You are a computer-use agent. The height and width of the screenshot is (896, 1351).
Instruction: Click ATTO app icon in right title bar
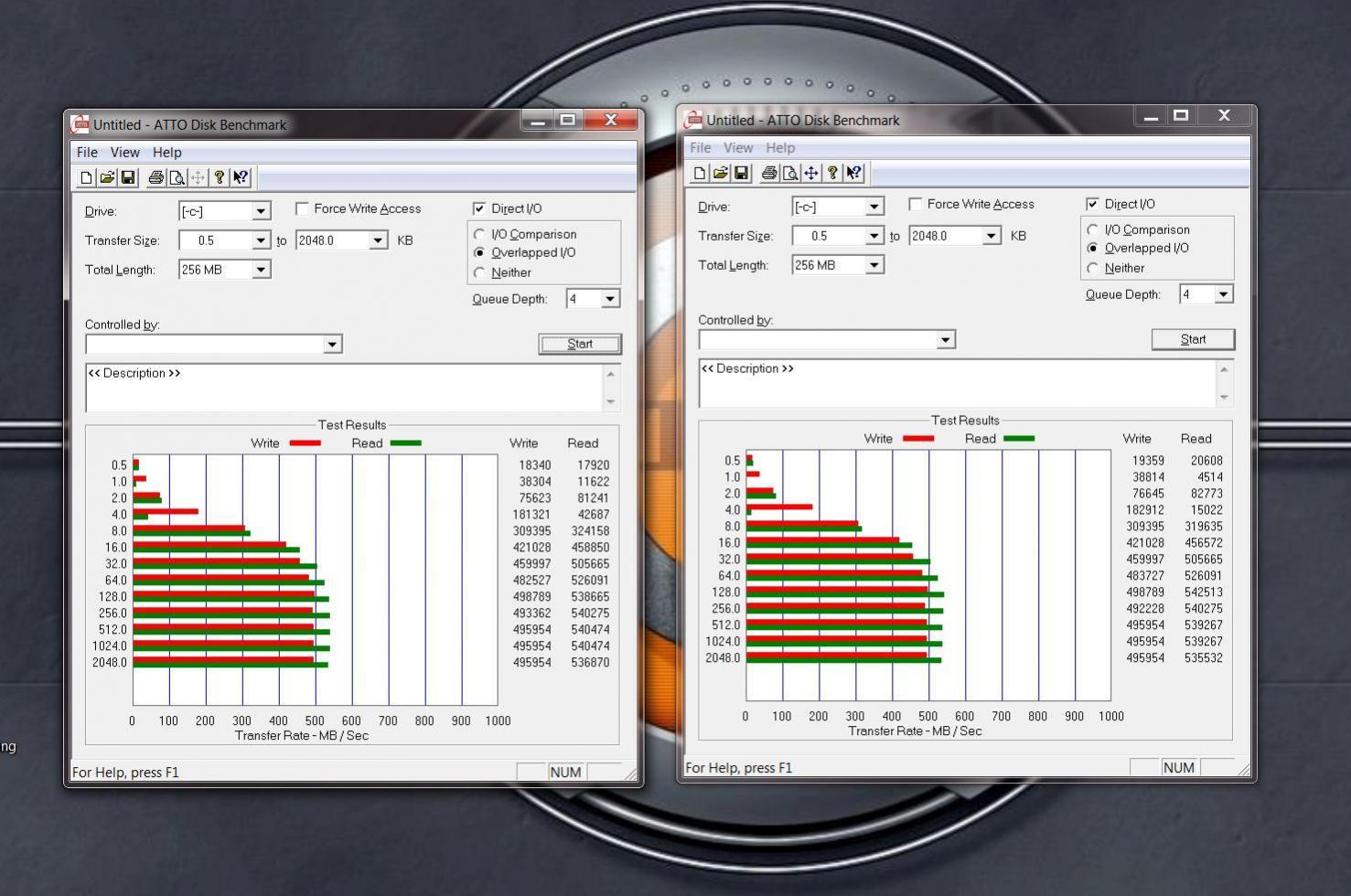(x=694, y=120)
